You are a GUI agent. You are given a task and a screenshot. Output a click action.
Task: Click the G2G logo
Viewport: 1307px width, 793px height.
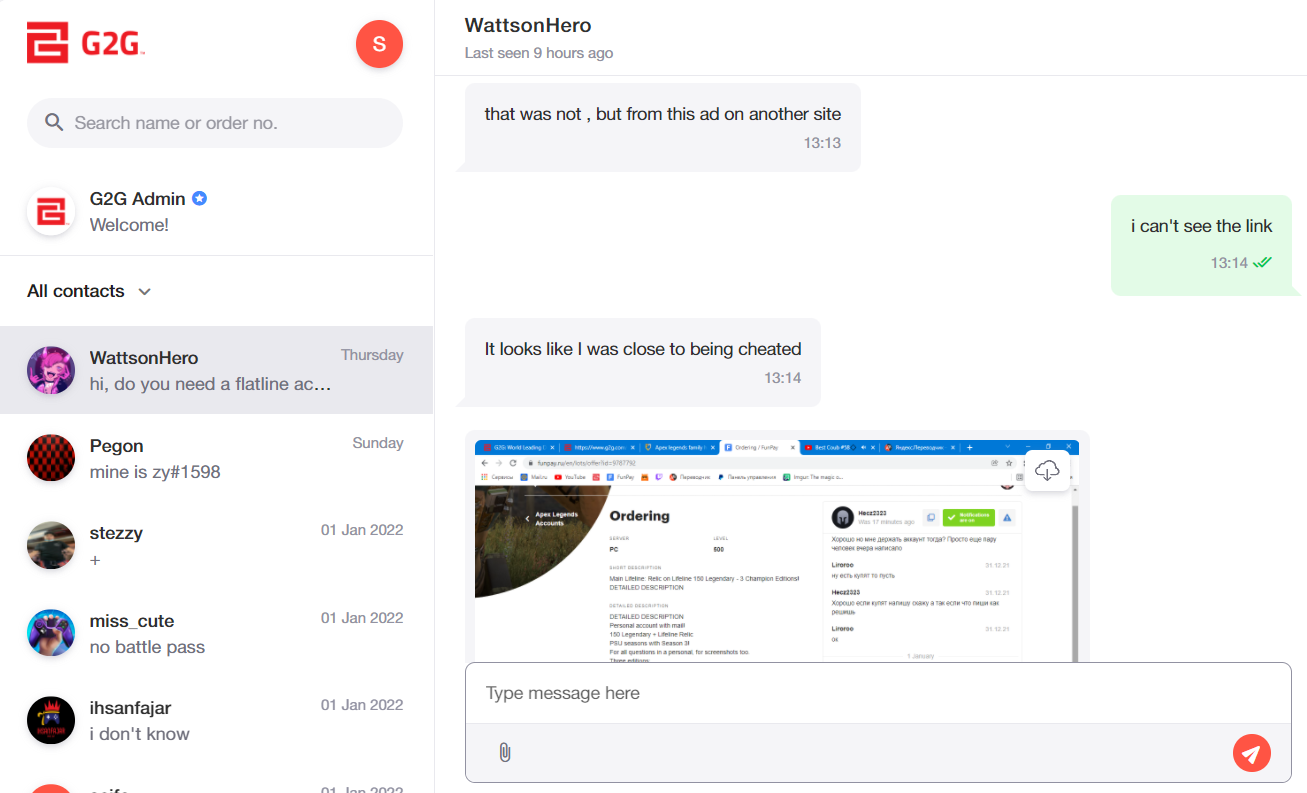(x=86, y=43)
